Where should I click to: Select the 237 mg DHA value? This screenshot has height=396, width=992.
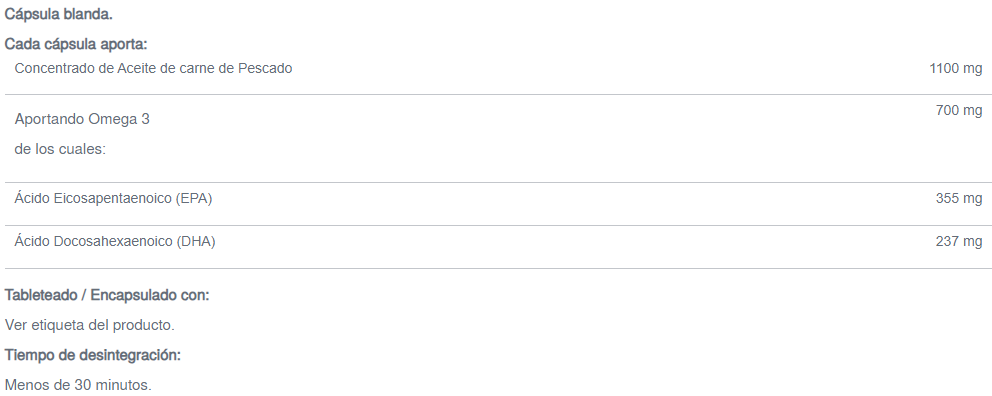tap(958, 242)
